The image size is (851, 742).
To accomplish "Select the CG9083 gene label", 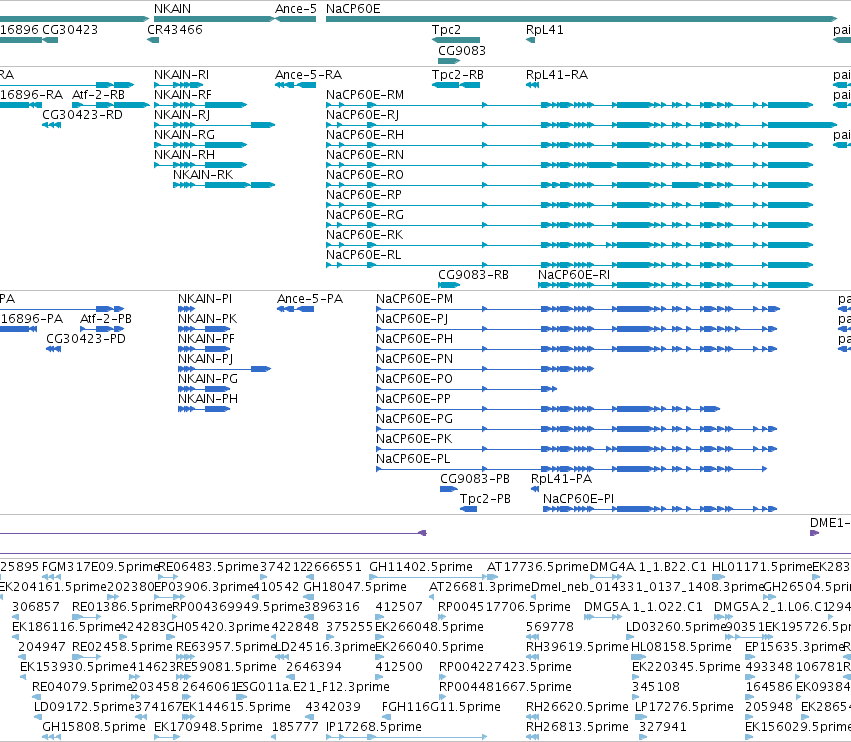I will pos(462,50).
